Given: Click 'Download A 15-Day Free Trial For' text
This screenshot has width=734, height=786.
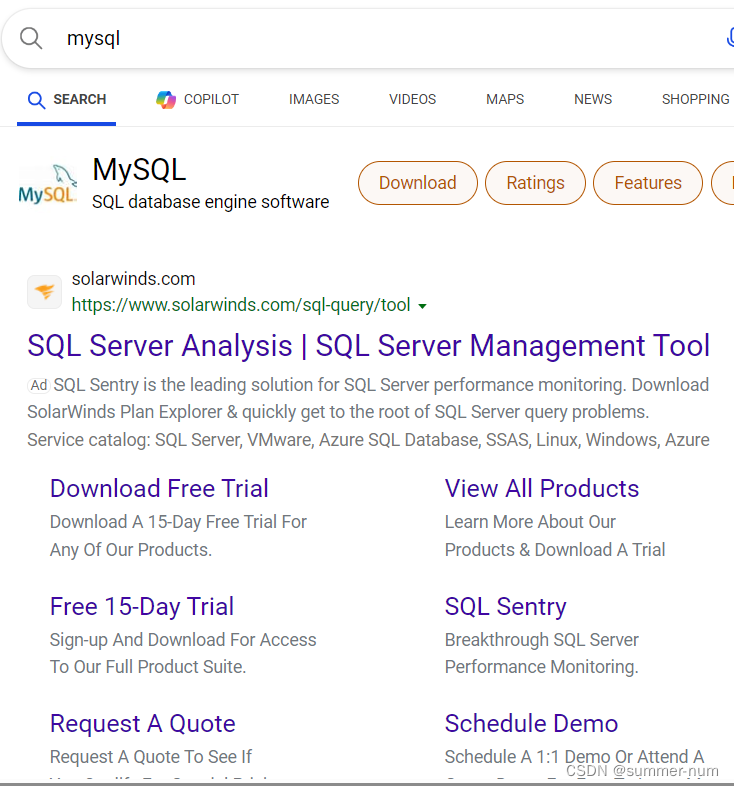Looking at the screenshot, I should 178,522.
